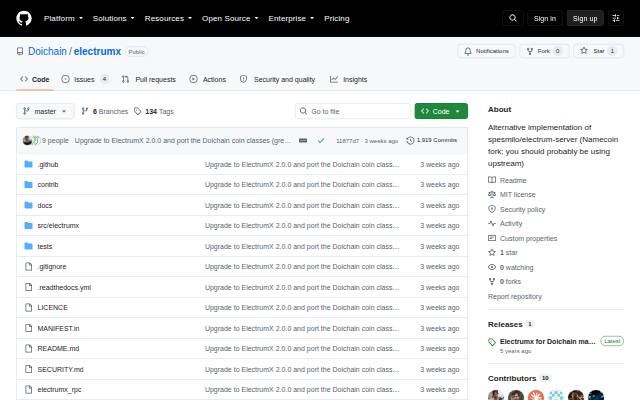This screenshot has height=400, width=640.
Task: Click the green checkmark commit status icon
Action: tap(321, 140)
